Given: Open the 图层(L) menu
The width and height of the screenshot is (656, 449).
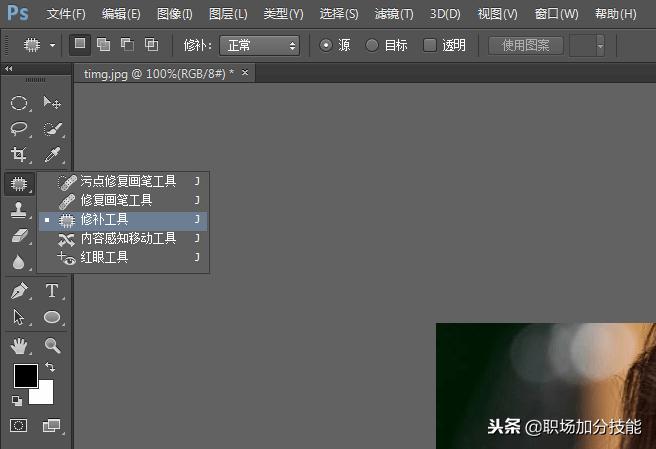Looking at the screenshot, I should click(228, 14).
